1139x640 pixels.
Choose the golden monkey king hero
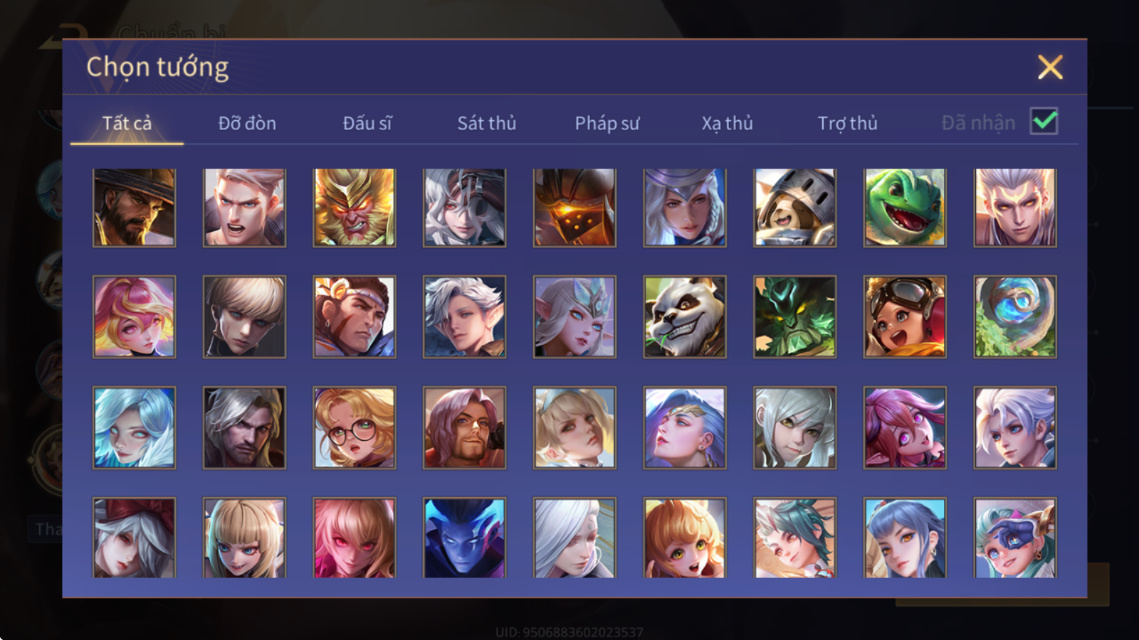click(x=354, y=208)
